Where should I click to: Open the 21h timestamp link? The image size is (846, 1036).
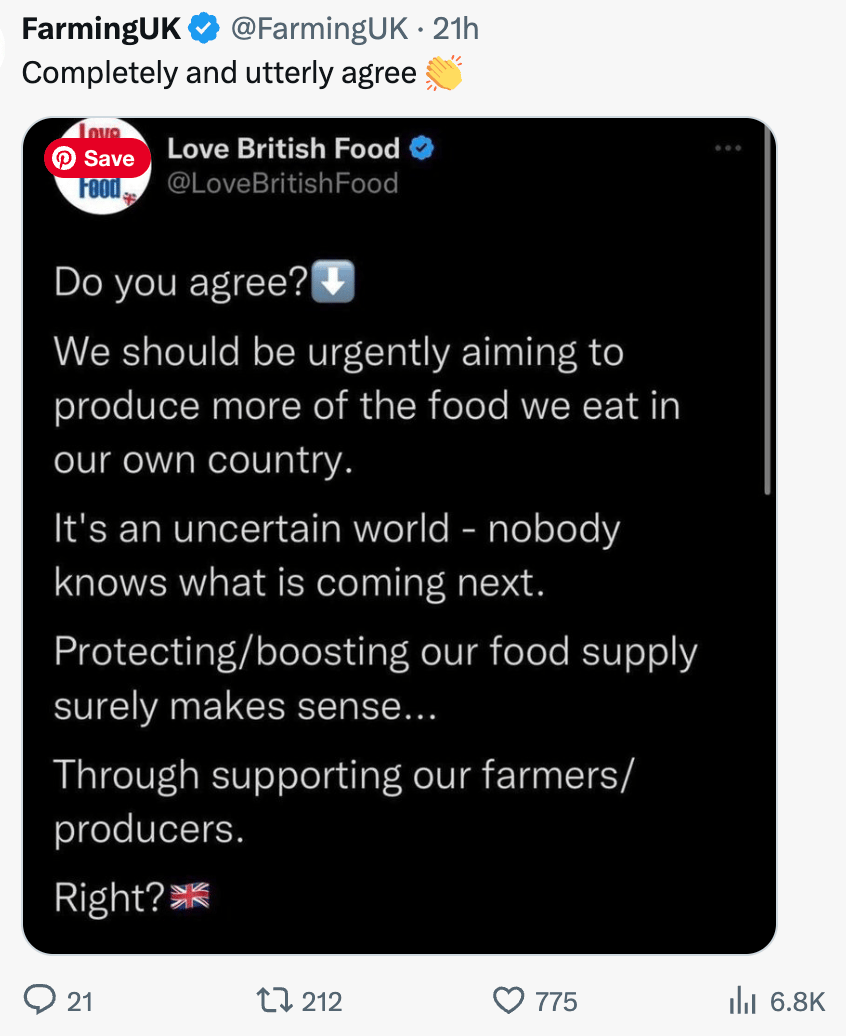[x=456, y=30]
